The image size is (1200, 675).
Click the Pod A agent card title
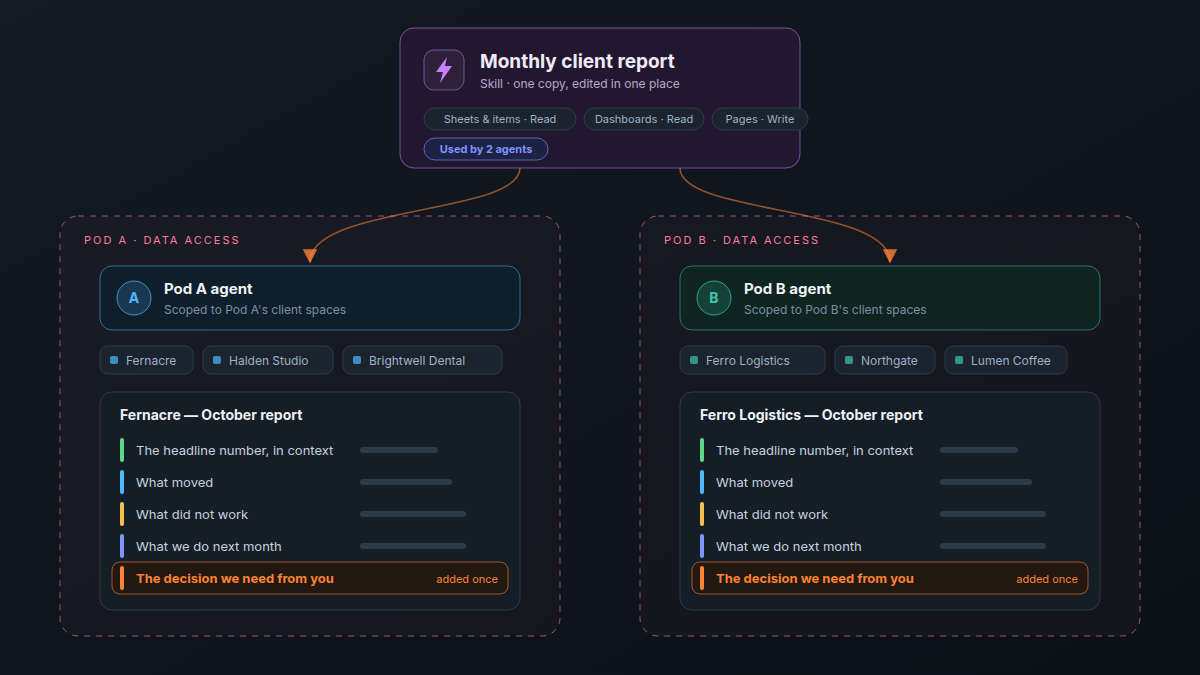(208, 289)
